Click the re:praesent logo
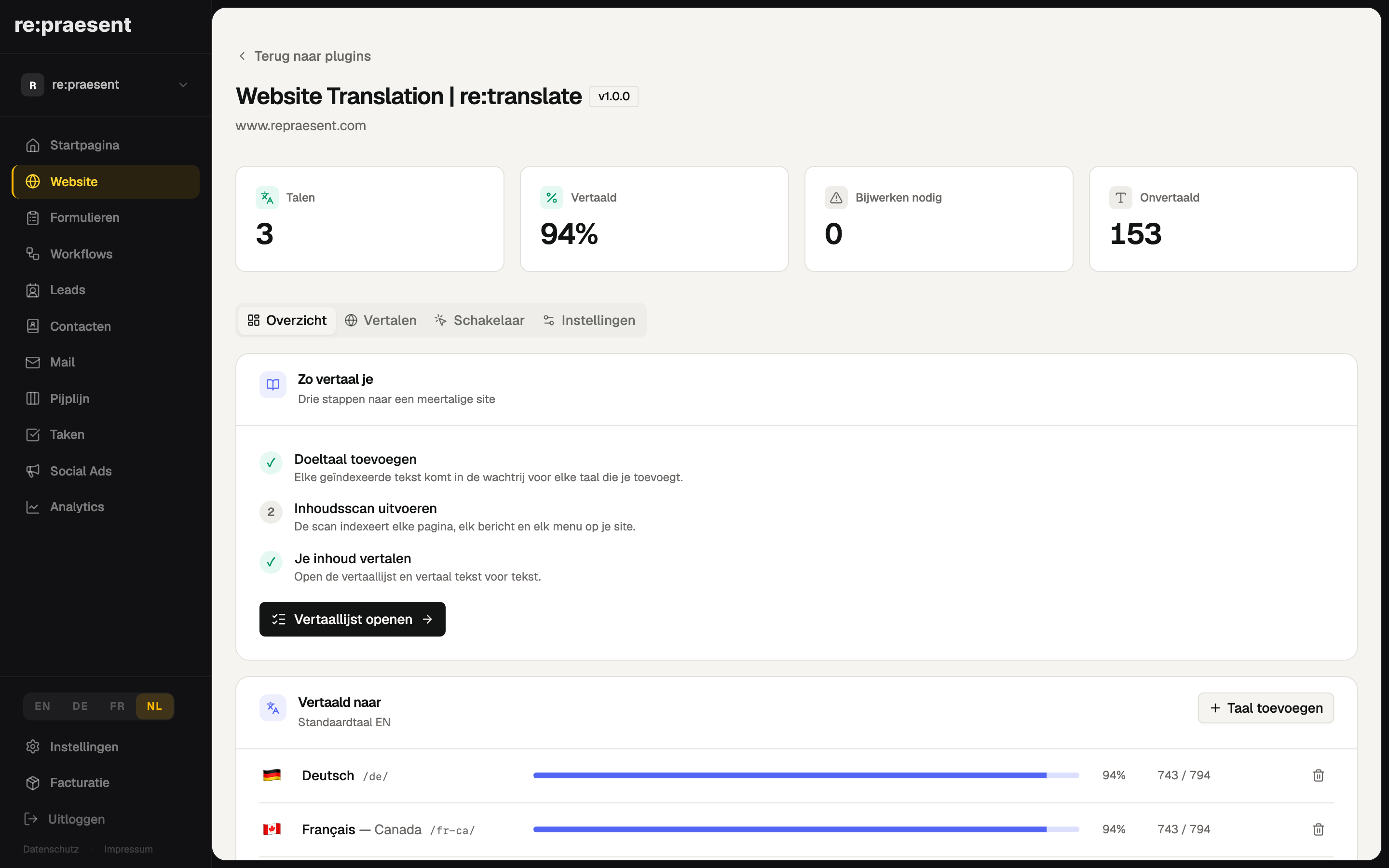 pyautogui.click(x=73, y=25)
